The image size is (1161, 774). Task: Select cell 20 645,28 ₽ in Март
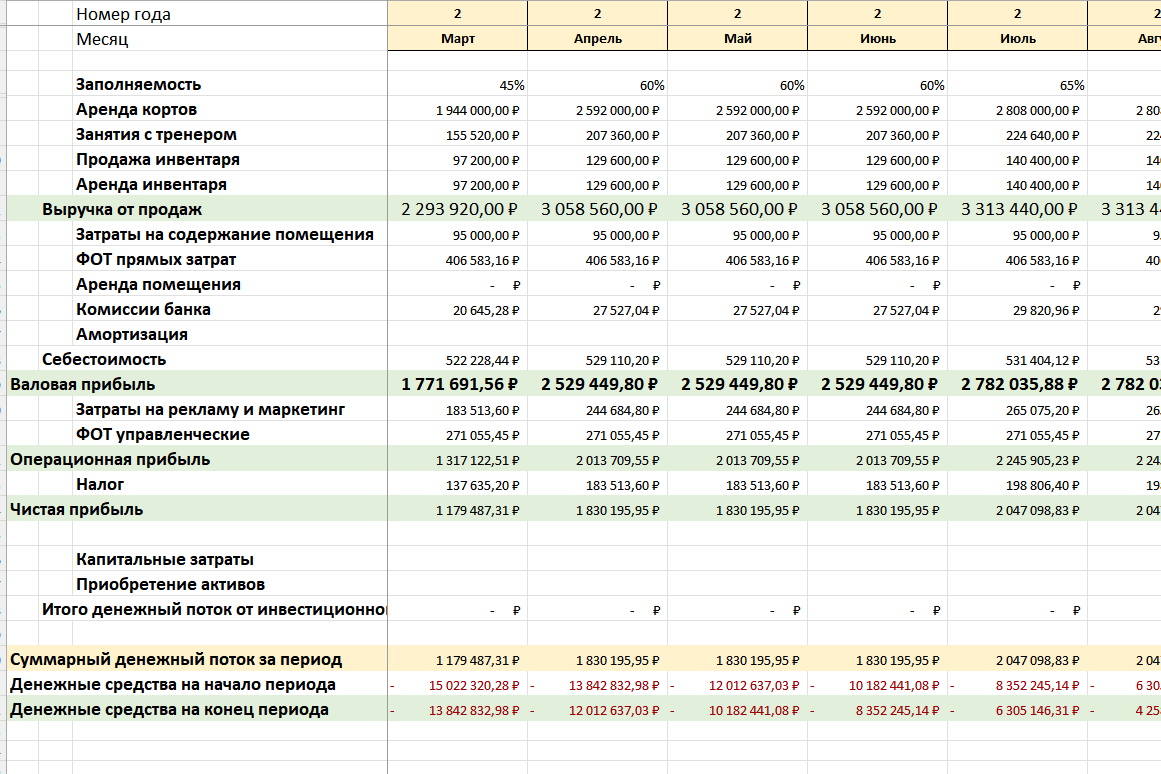[x=458, y=310]
